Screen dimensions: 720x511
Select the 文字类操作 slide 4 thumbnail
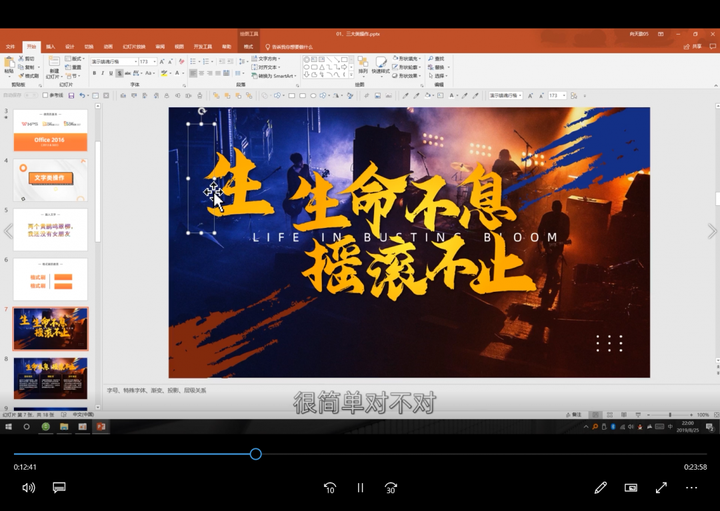pyautogui.click(x=51, y=180)
